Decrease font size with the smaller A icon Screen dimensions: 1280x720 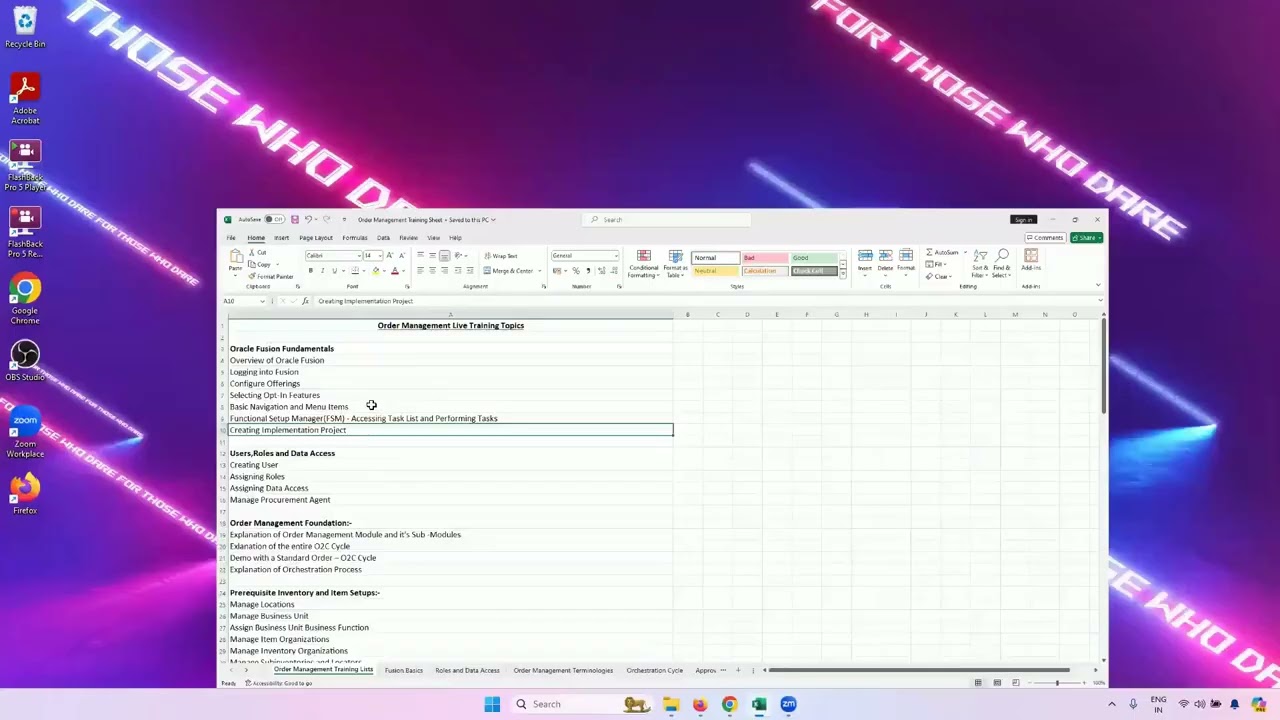click(x=401, y=256)
